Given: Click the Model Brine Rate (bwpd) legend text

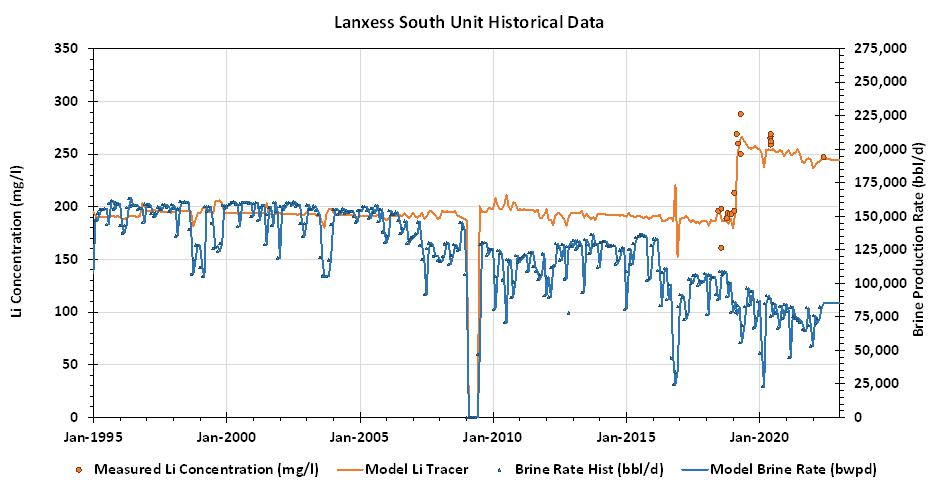Looking at the screenshot, I should [x=794, y=469].
